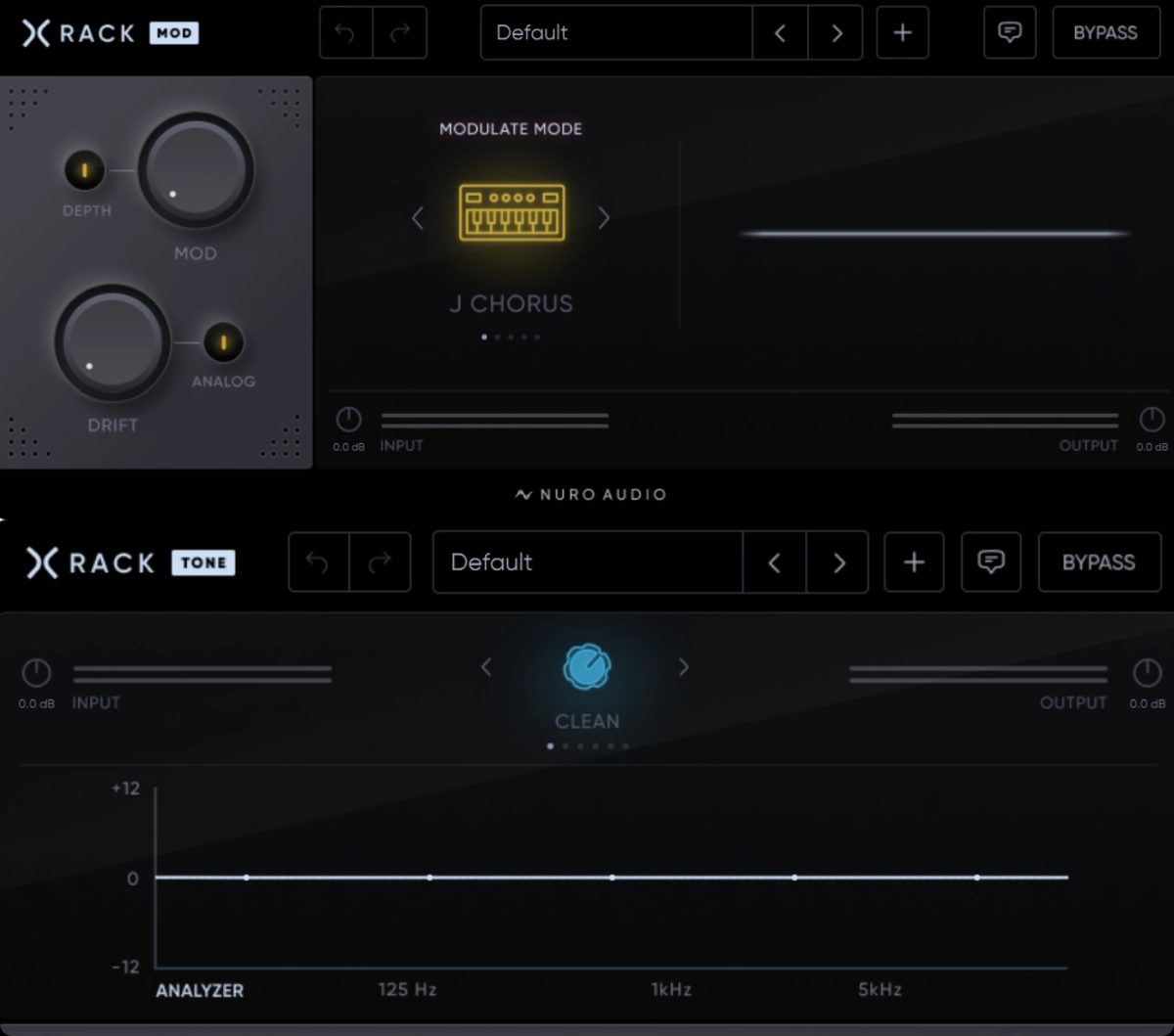Select next tone mode right chevron
This screenshot has height=1036, width=1174.
(x=684, y=667)
